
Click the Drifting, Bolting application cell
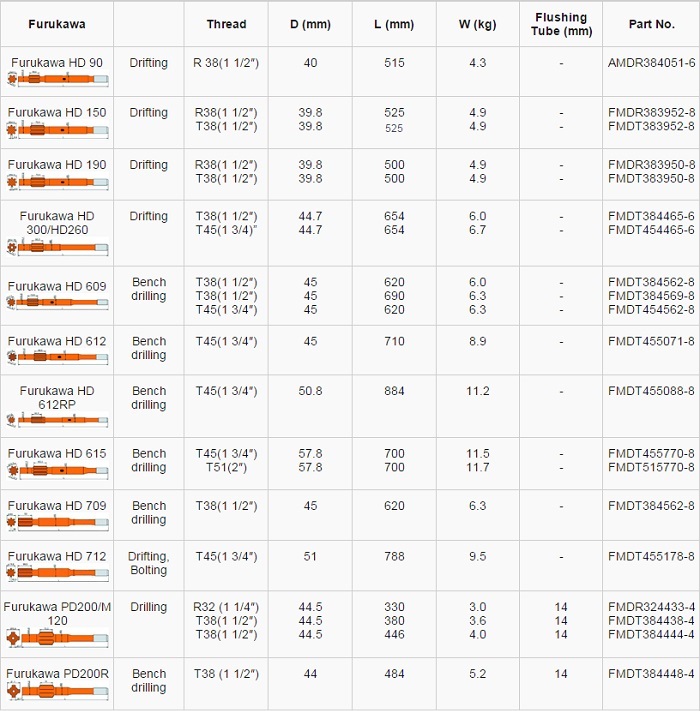(149, 563)
